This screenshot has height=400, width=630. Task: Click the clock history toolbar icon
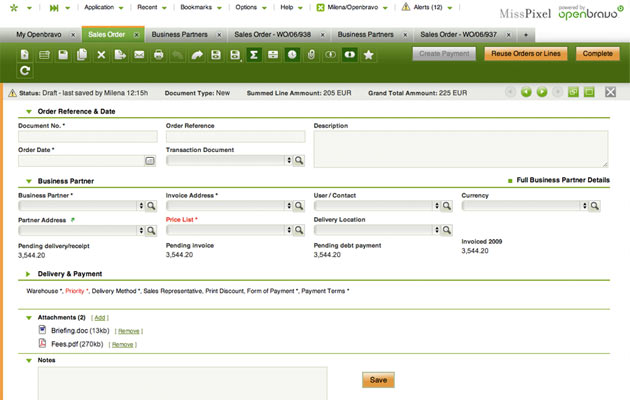point(292,55)
